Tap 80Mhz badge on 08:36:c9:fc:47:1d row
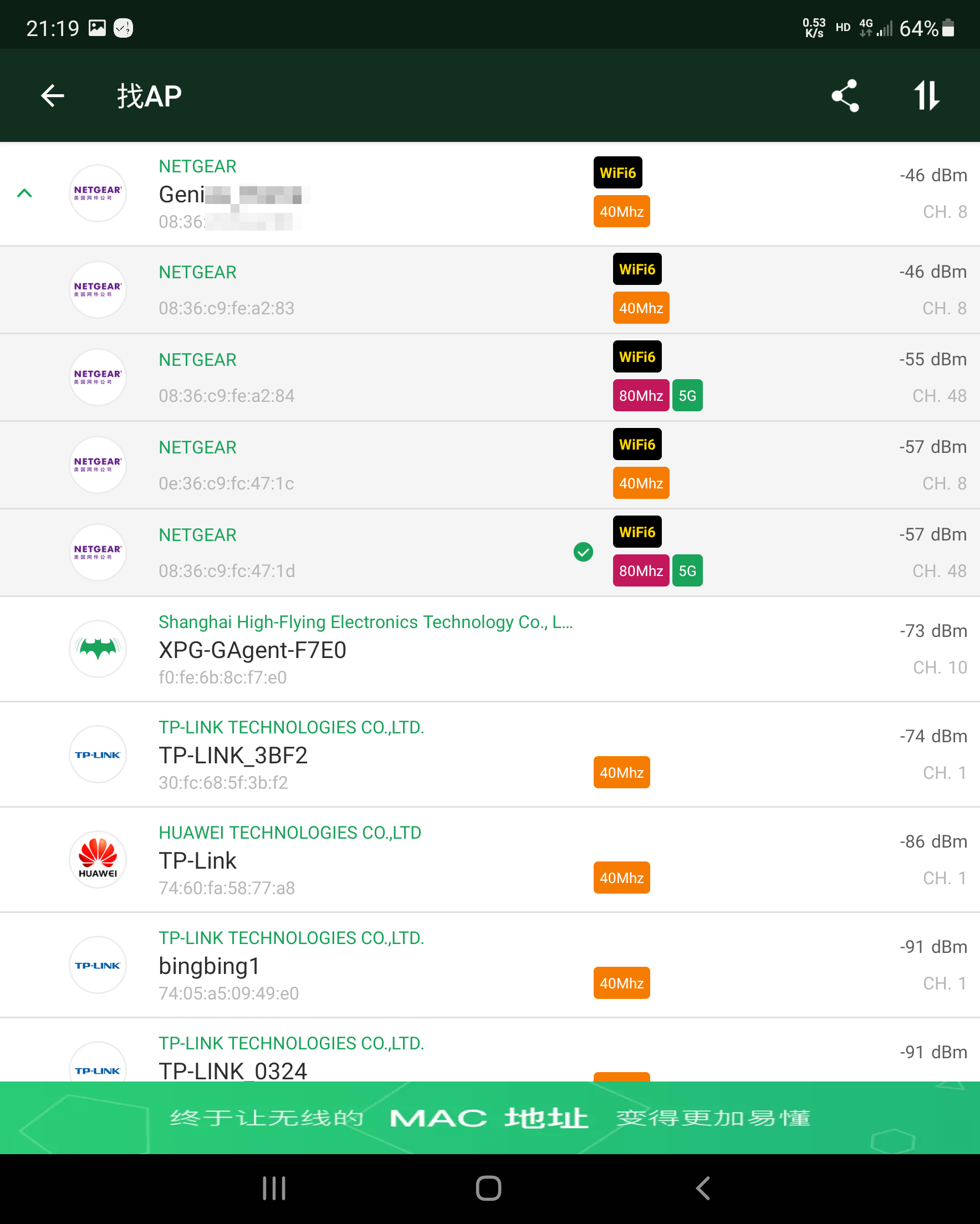The height and width of the screenshot is (1224, 980). 641,570
